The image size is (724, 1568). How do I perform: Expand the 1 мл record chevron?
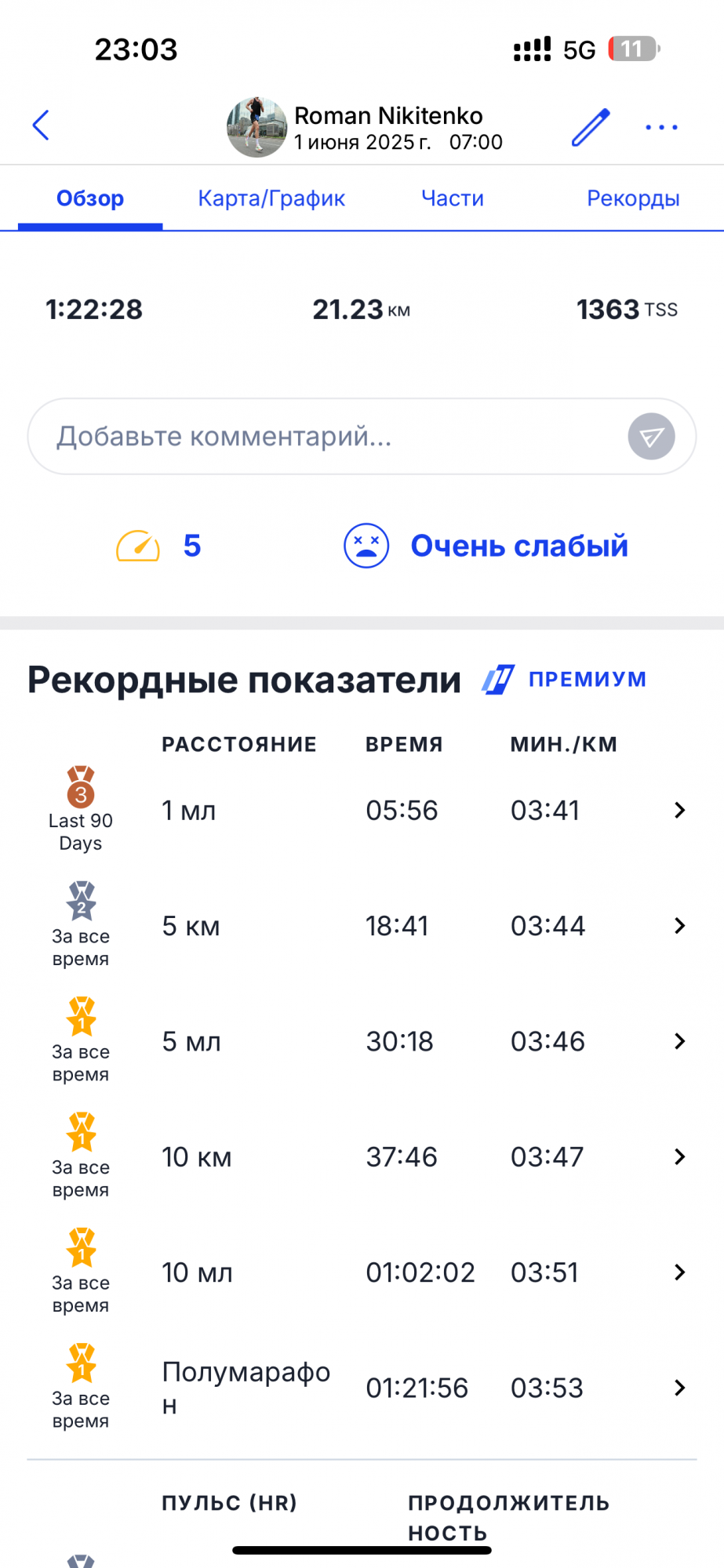coord(679,810)
